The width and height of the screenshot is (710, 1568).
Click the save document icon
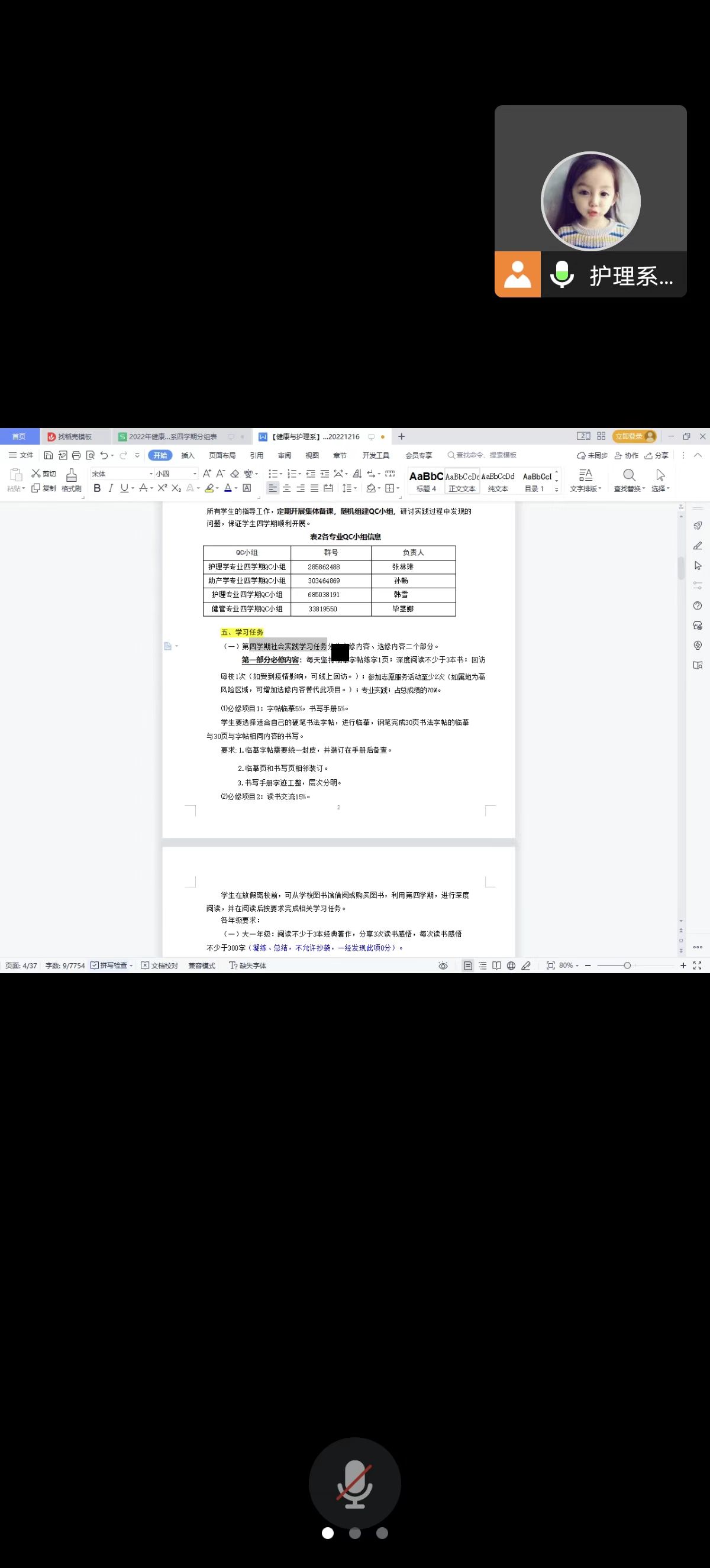tap(49, 455)
